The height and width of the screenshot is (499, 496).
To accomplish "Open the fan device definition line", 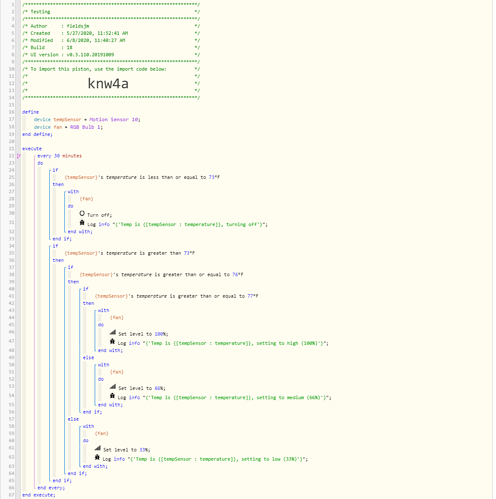I will pos(68,127).
